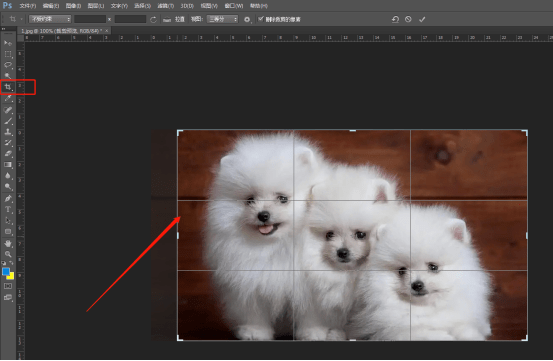Select the Rectangular Marquee tool
Viewport: 553px width, 361px height.
coord(8,54)
